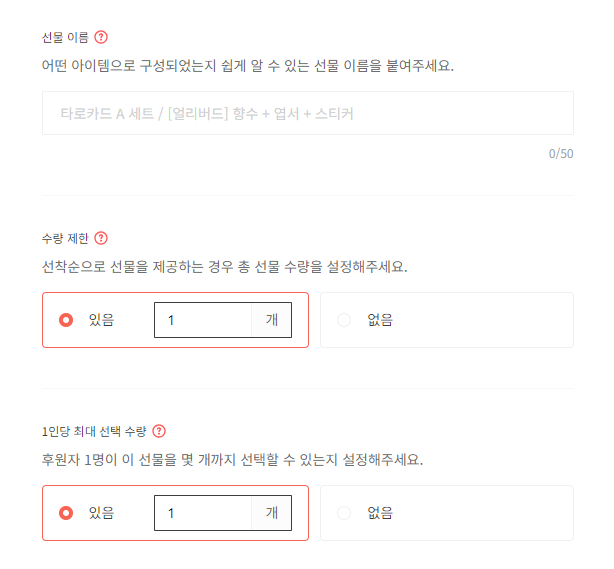
Task: Click the 개 unit in 1인당 최대 선택 수량
Action: tap(271, 513)
